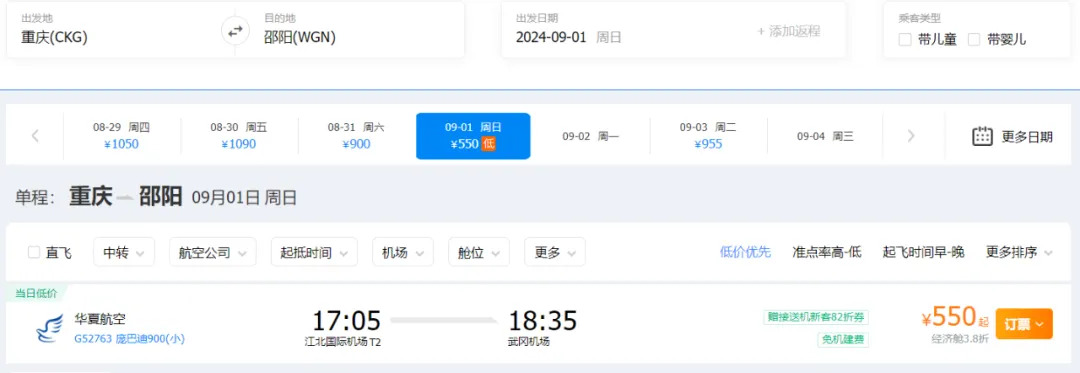Select the 09-02 周一 date tab
The image size is (1080, 373).
590,136
